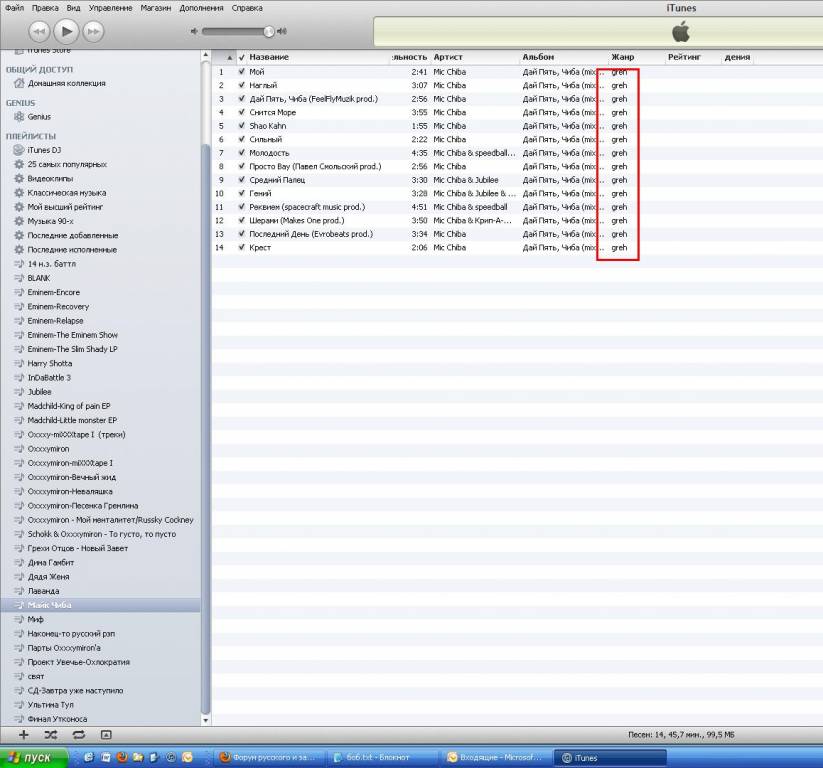Image resolution: width=823 pixels, height=768 pixels.
Task: Skip to next track button
Action: [93, 31]
